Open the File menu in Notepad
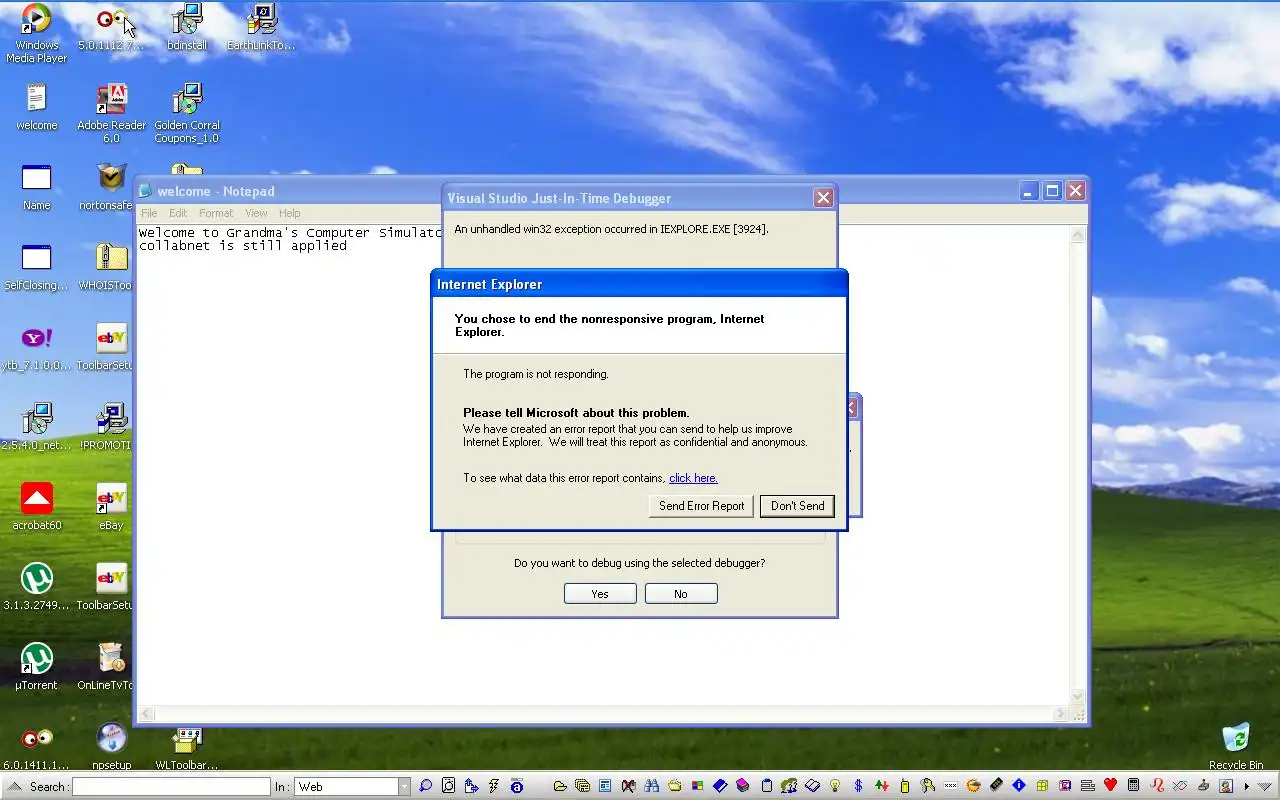Screen dimensions: 1280x800 tap(149, 213)
